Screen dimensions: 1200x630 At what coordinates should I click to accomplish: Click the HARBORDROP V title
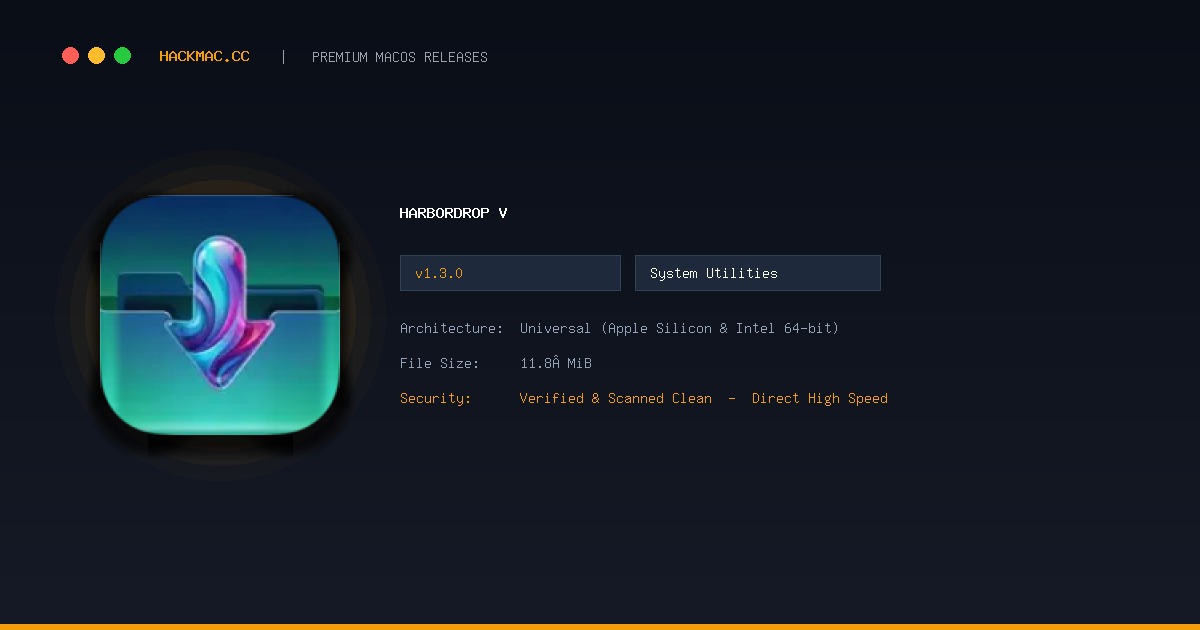click(x=453, y=213)
